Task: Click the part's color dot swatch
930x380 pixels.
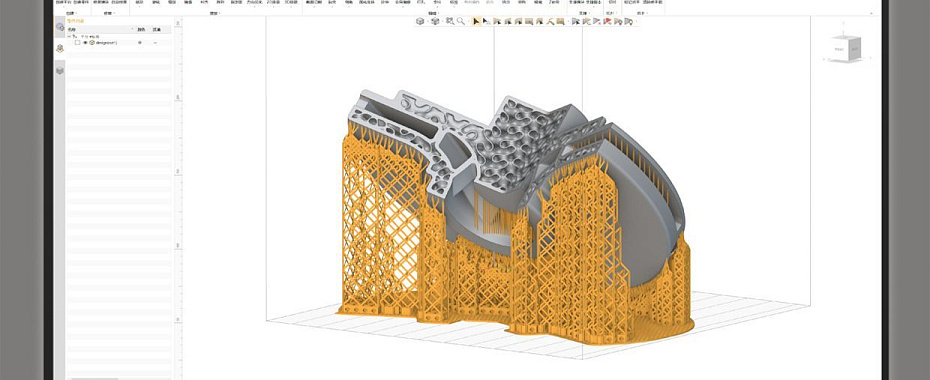Action: [140, 43]
